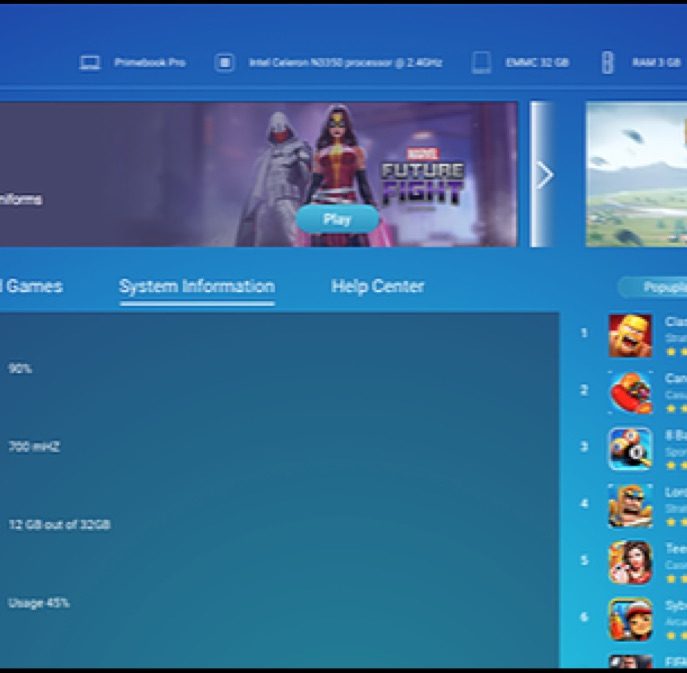Click the 12 GB out of 32GB storage value
The height and width of the screenshot is (673, 687).
tap(59, 525)
